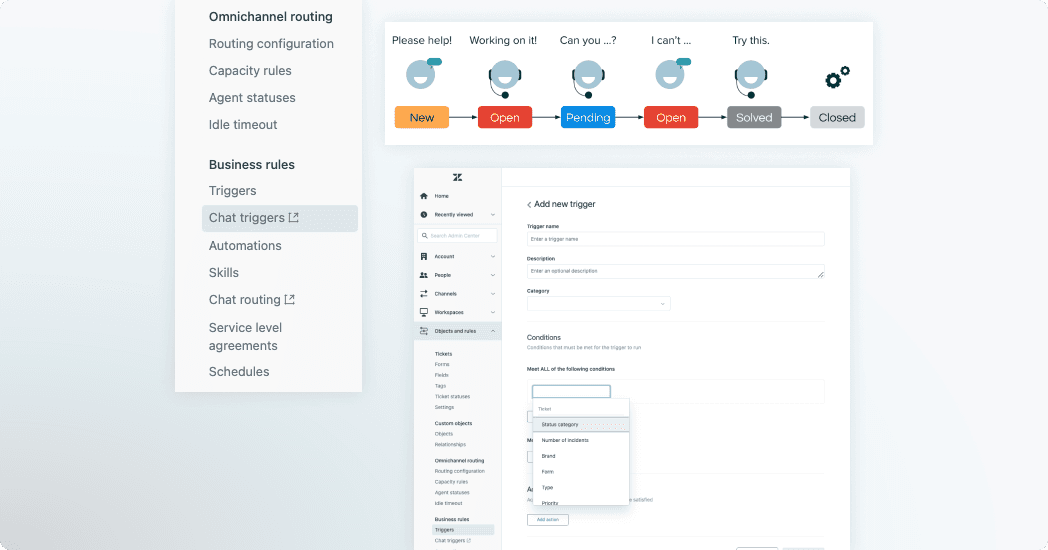Click the Home icon in Admin Center sidebar
Screen dimensions: 1048x550
click(424, 196)
